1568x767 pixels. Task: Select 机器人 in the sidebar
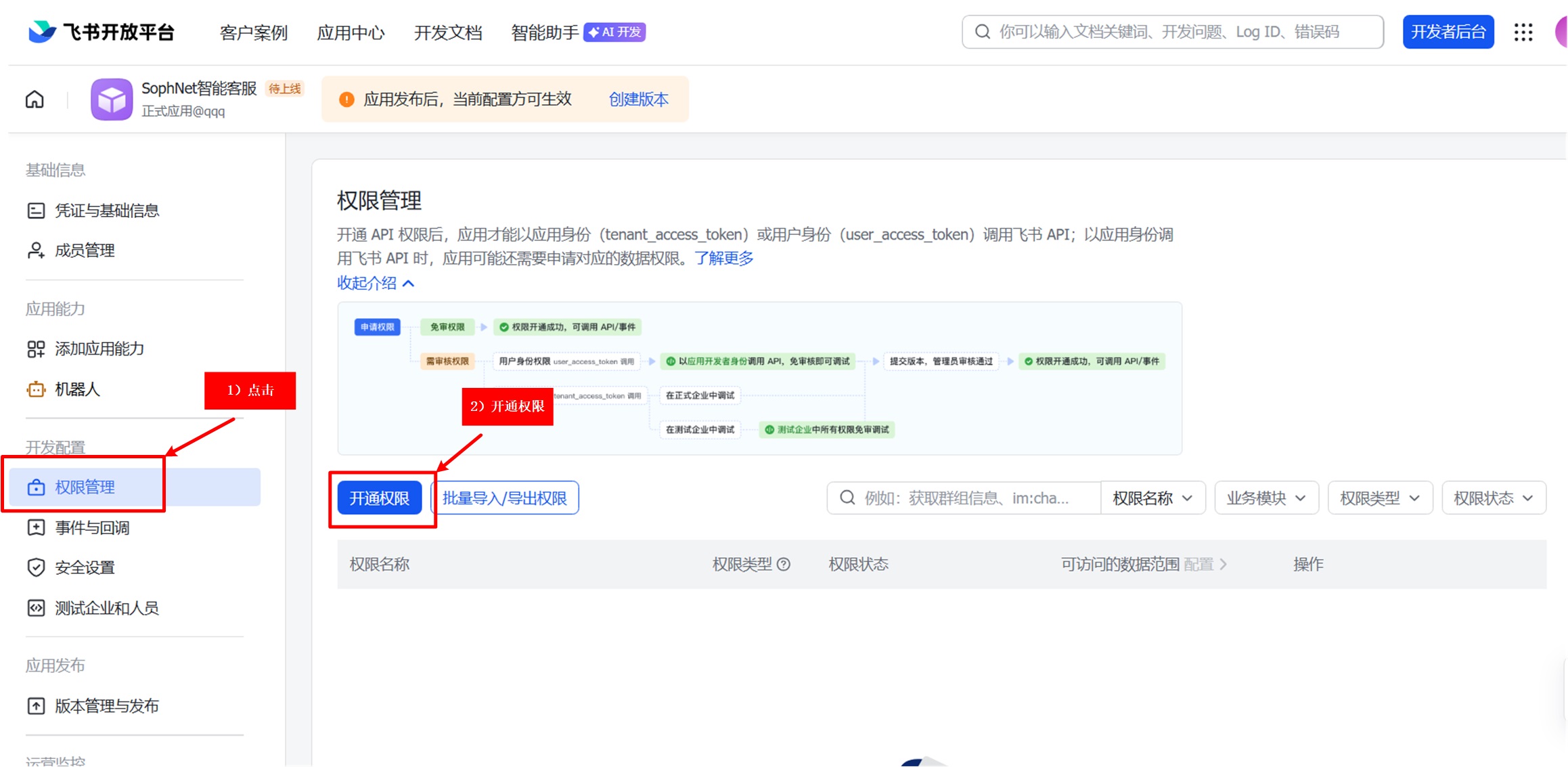(77, 389)
